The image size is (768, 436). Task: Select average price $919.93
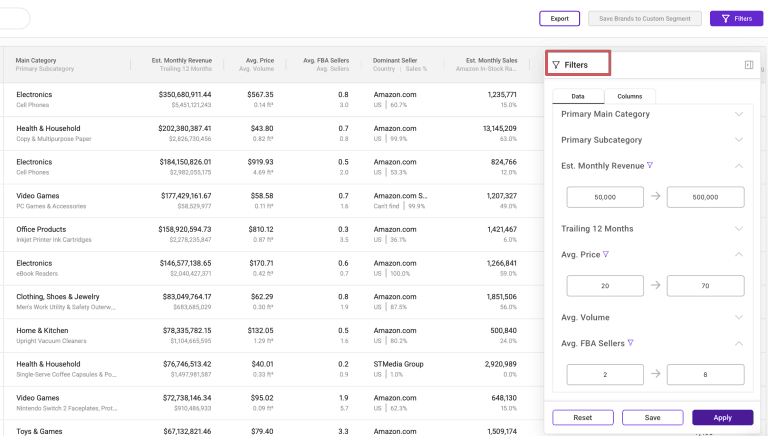(x=260, y=162)
